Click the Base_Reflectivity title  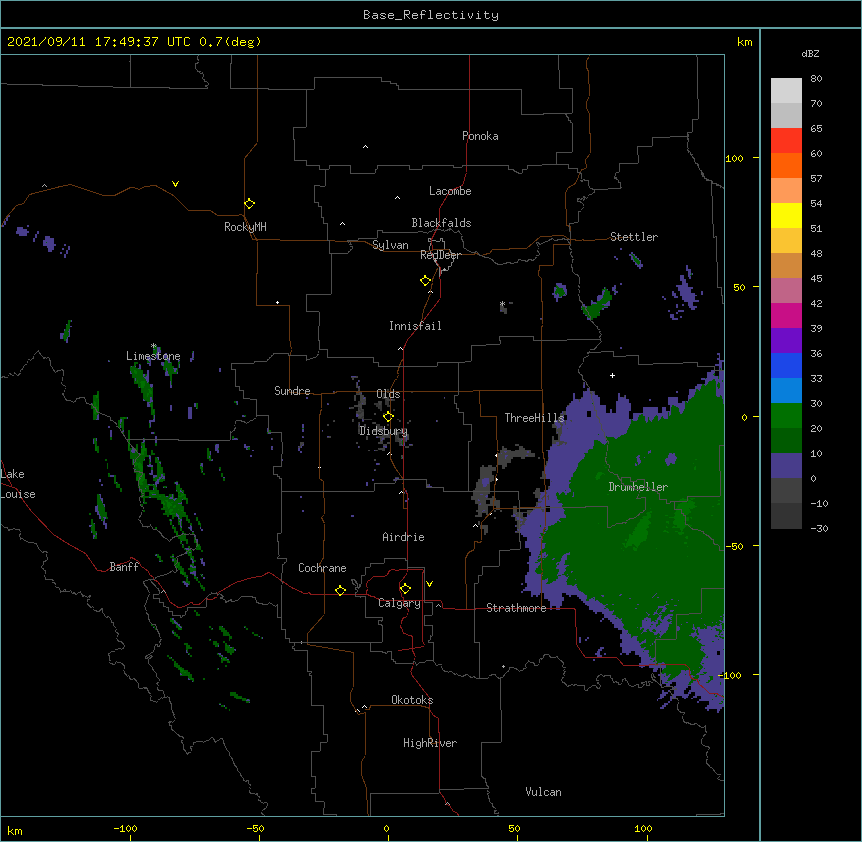click(431, 15)
